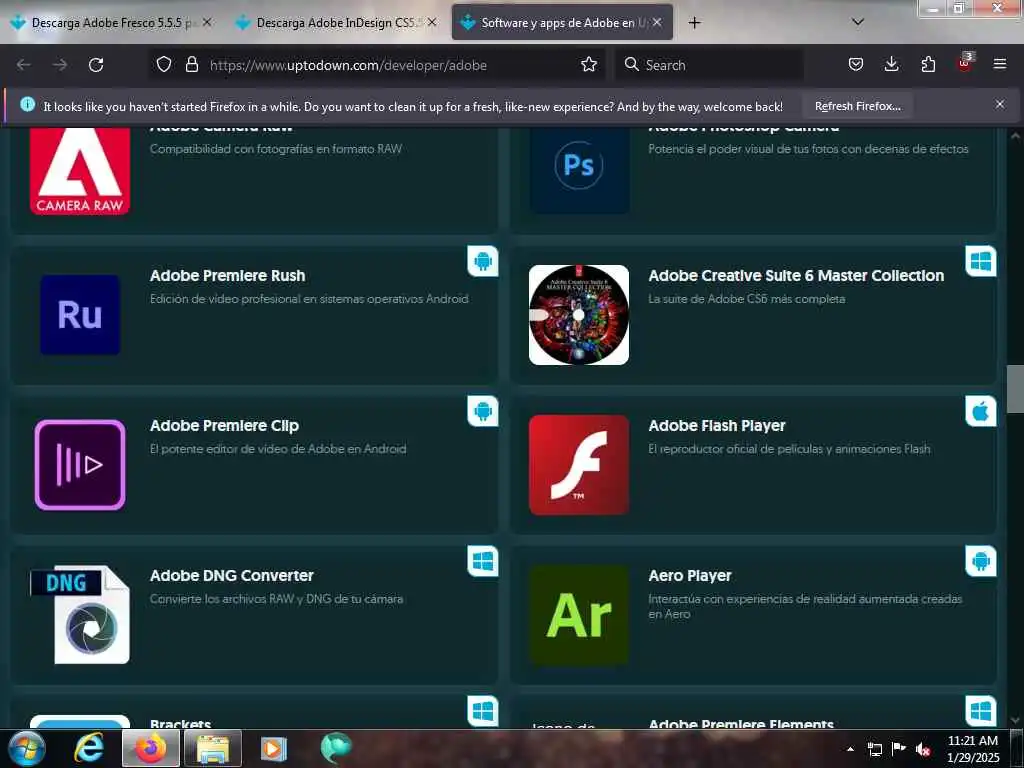Screen dimensions: 1024x768
Task: Click the Creative Suite 6 disc icon
Action: tap(579, 315)
